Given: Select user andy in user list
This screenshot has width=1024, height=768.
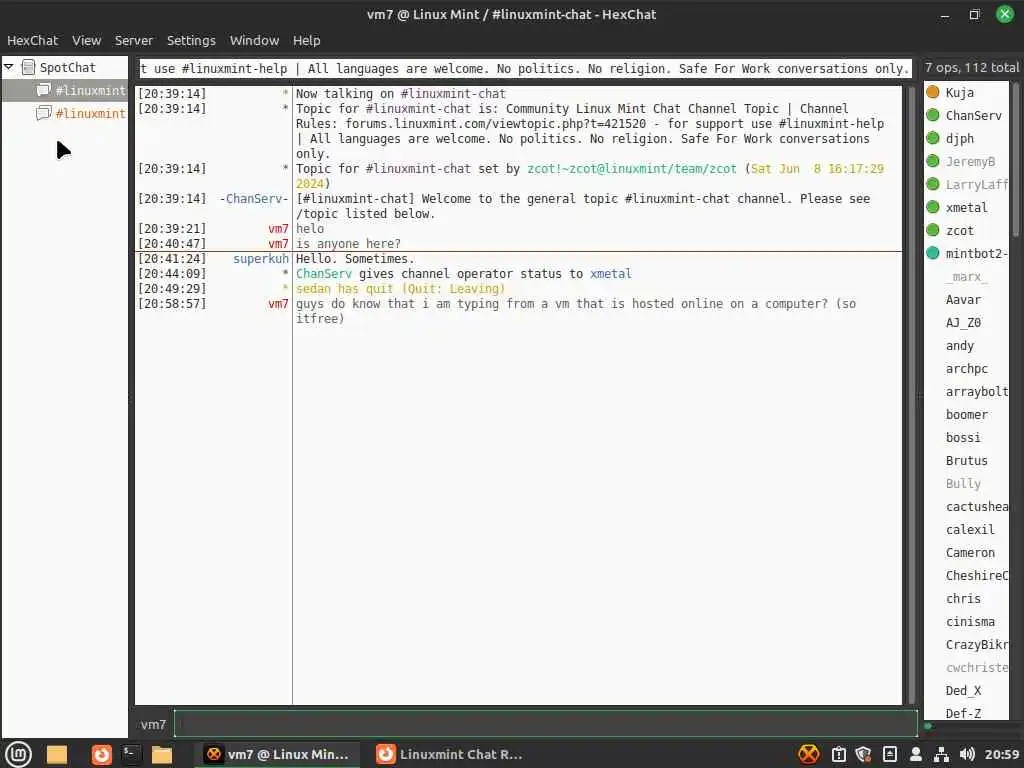Looking at the screenshot, I should pyautogui.click(x=959, y=345).
